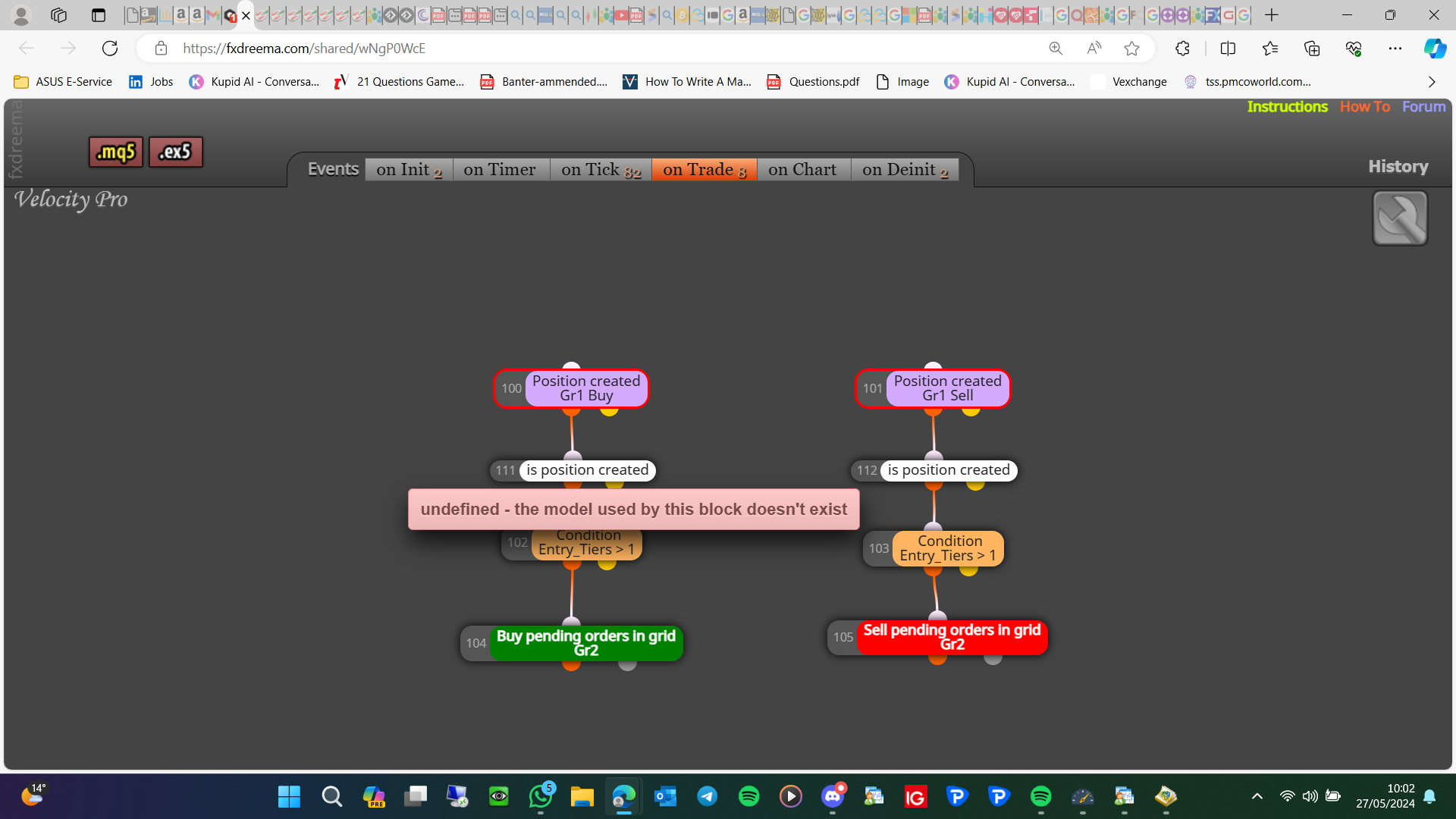Add this page to favorites star
Image resolution: width=1456 pixels, height=819 pixels.
point(1131,49)
